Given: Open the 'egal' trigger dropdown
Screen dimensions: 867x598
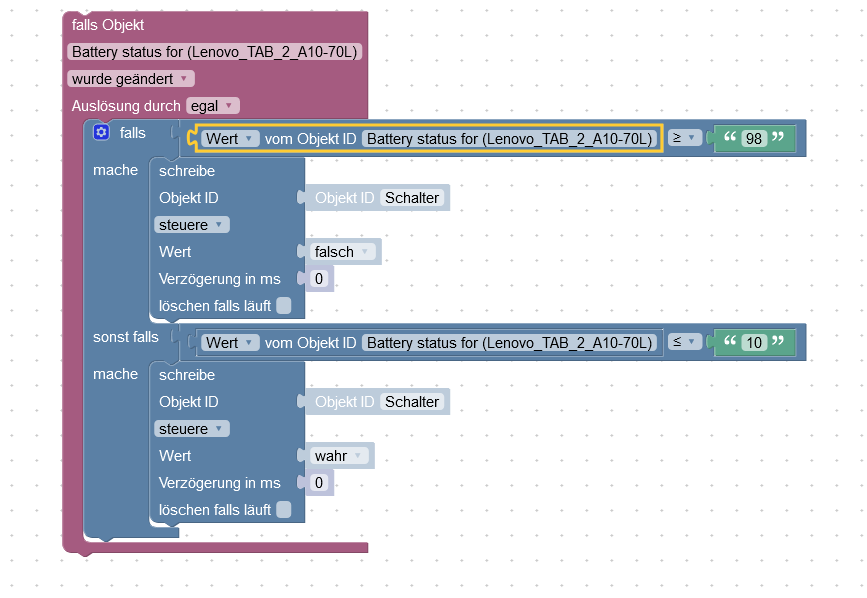Looking at the screenshot, I should click(213, 106).
